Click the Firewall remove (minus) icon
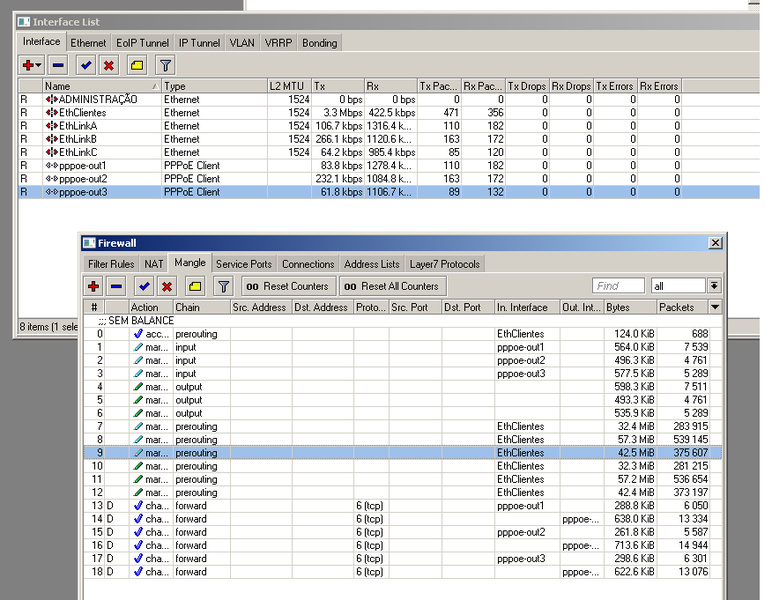This screenshot has height=600, width=772. 117,286
